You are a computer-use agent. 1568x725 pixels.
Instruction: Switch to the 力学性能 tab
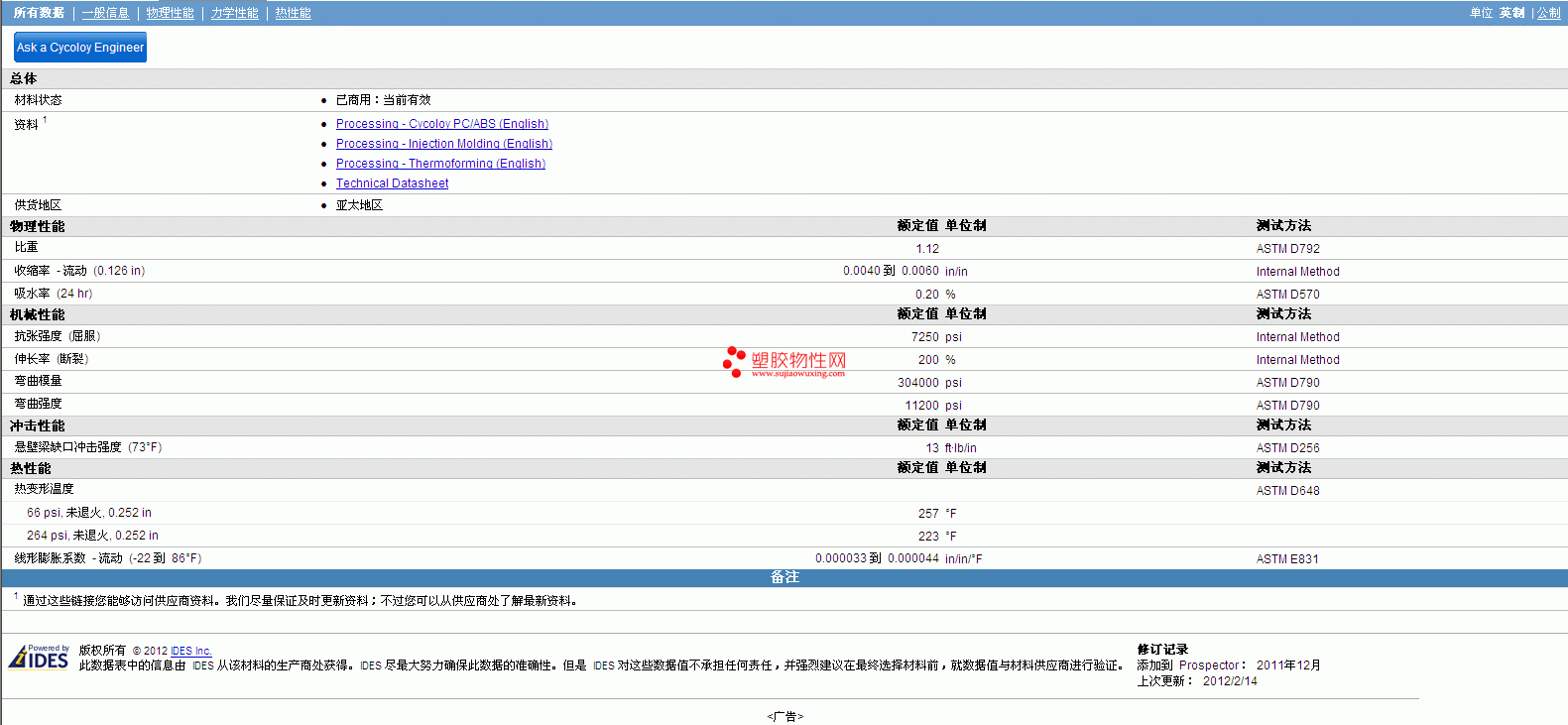234,13
